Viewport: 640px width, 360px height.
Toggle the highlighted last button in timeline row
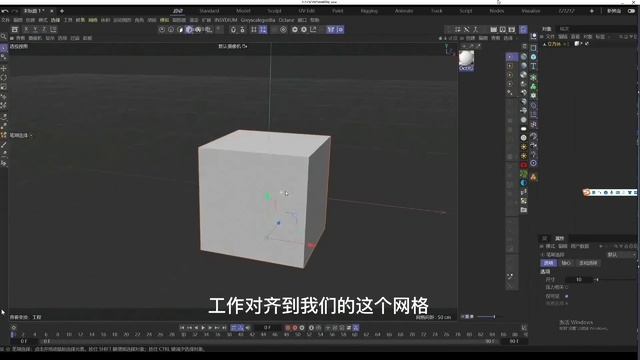coord(356,328)
